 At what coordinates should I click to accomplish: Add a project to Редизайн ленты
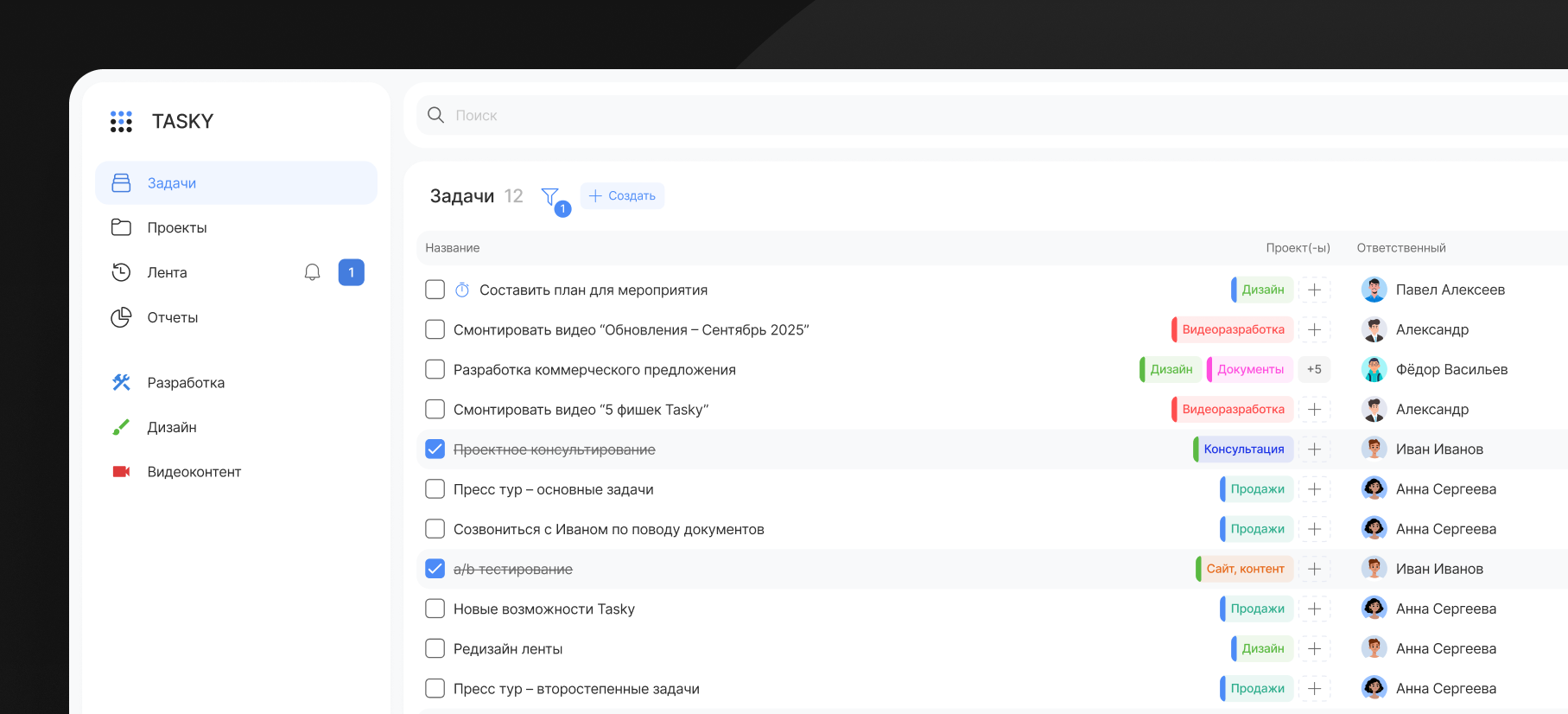tap(1314, 648)
